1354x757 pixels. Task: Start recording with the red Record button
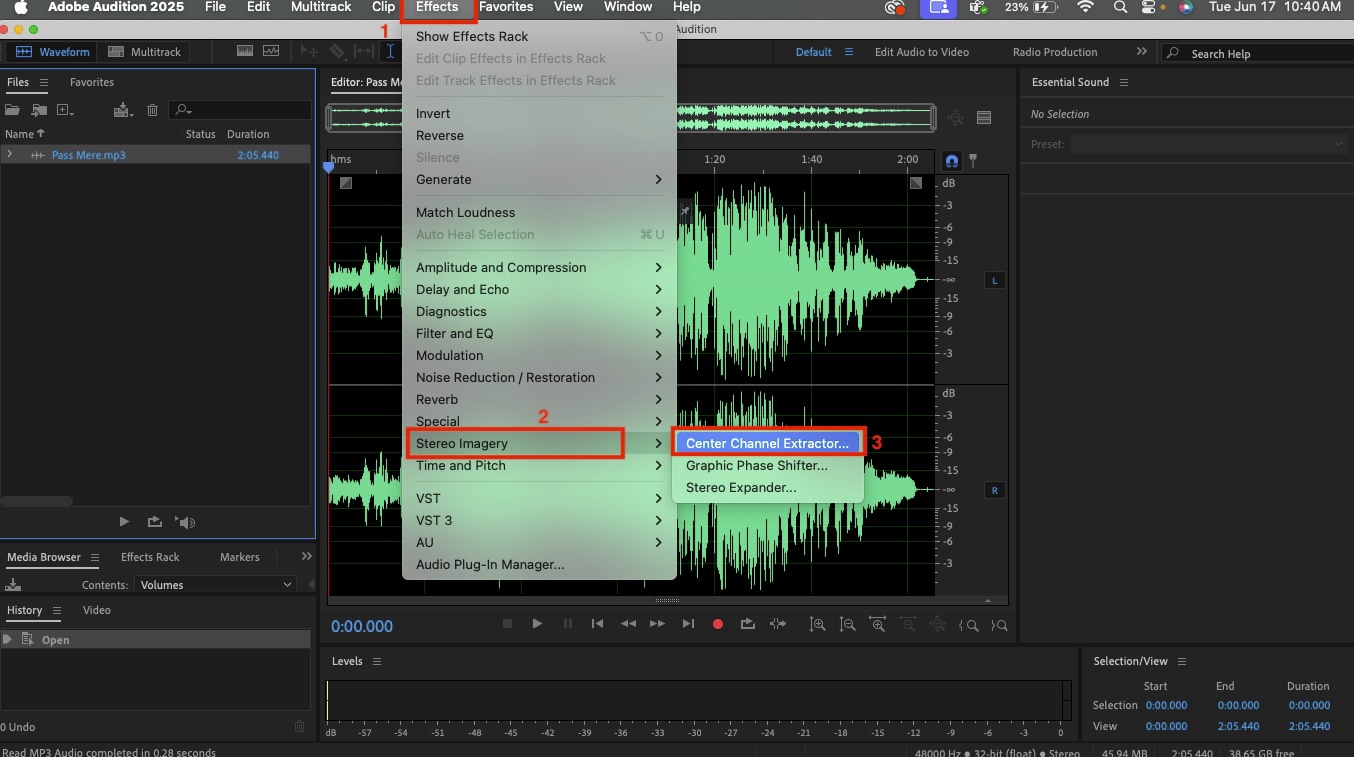(x=717, y=623)
